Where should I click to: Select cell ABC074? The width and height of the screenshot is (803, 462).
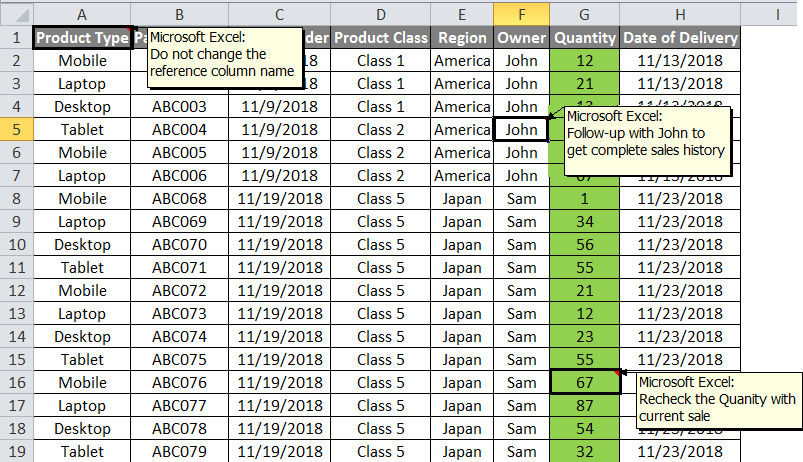pyautogui.click(x=179, y=337)
